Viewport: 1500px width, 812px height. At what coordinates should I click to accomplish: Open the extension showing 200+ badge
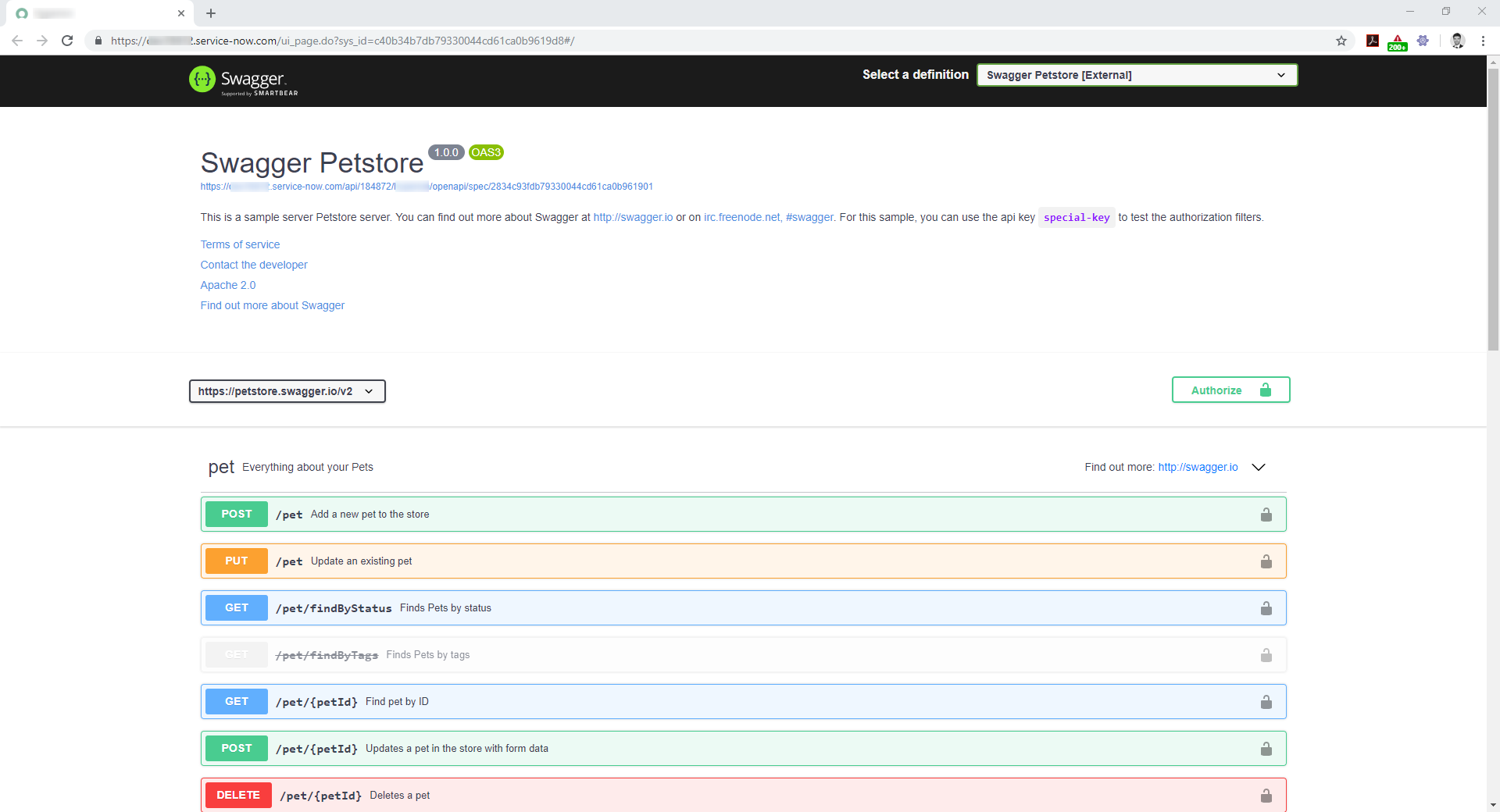pos(1398,41)
